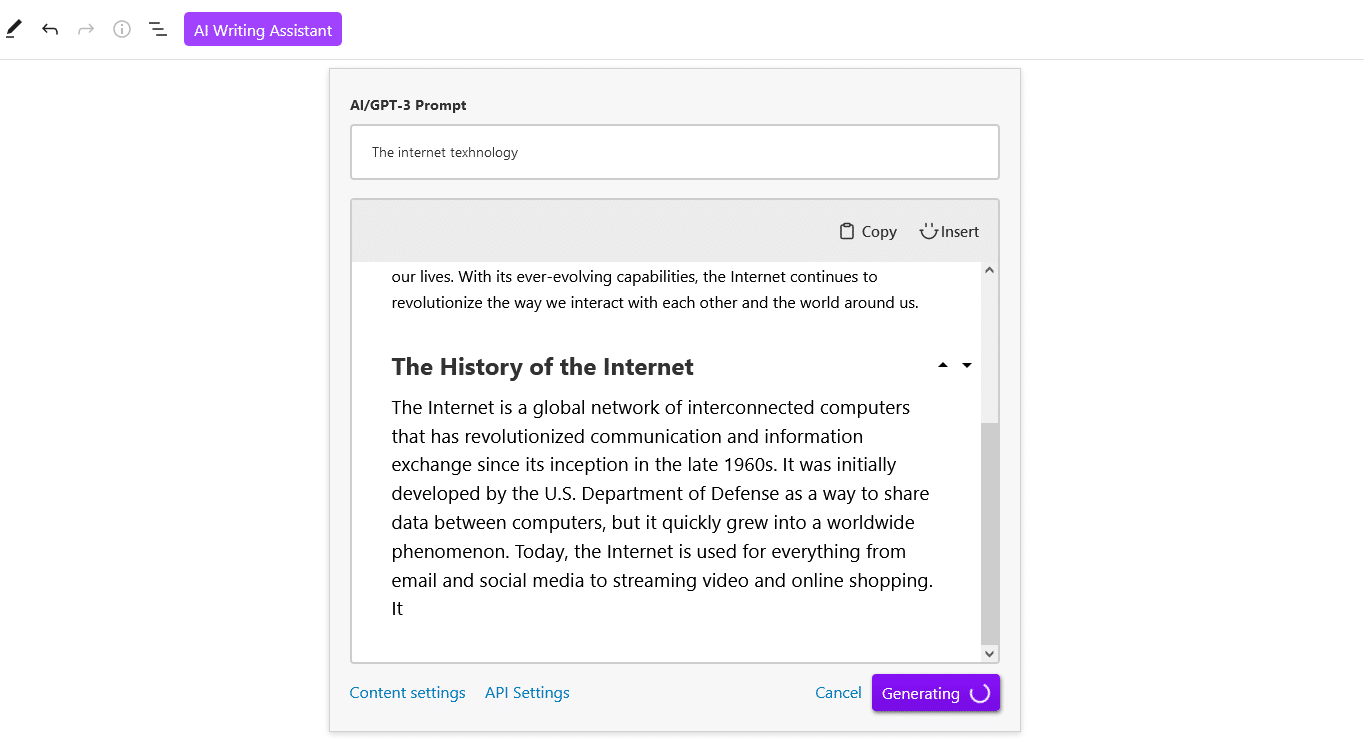Open API Settings
Screen dimensions: 1364x739
point(527,693)
